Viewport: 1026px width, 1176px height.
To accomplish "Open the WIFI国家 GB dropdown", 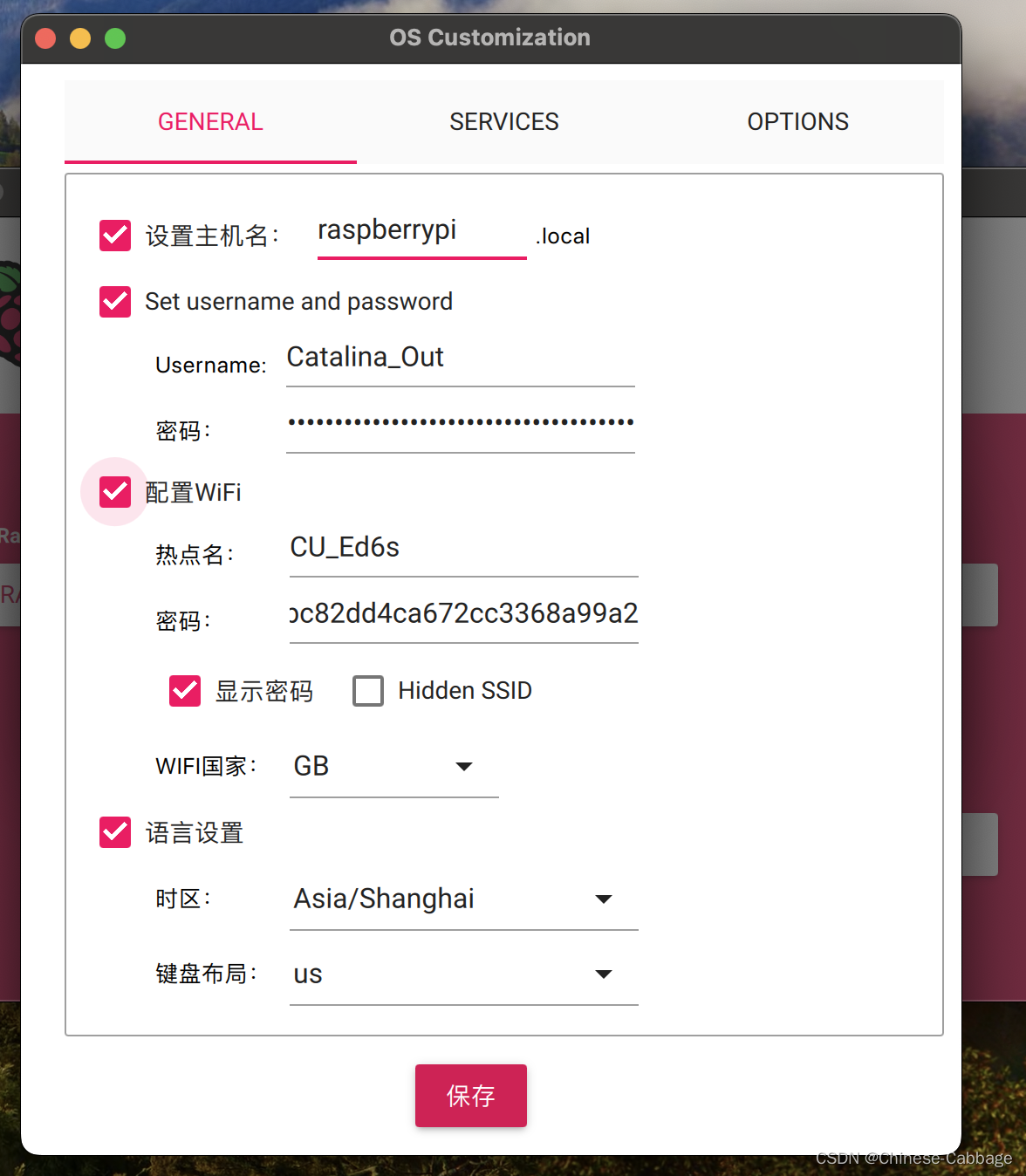I will (394, 768).
